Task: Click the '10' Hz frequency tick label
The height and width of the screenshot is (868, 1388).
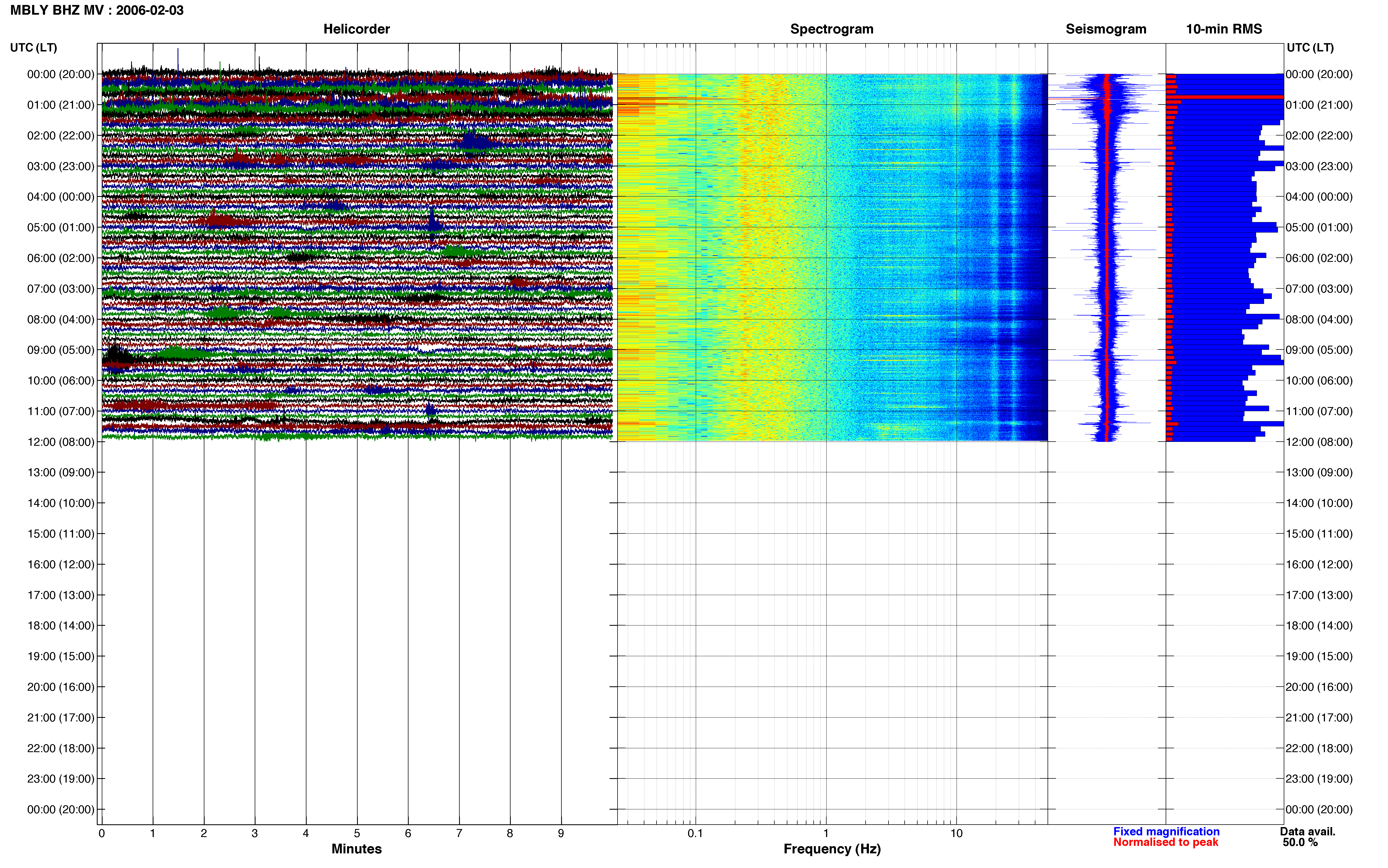Action: click(956, 833)
